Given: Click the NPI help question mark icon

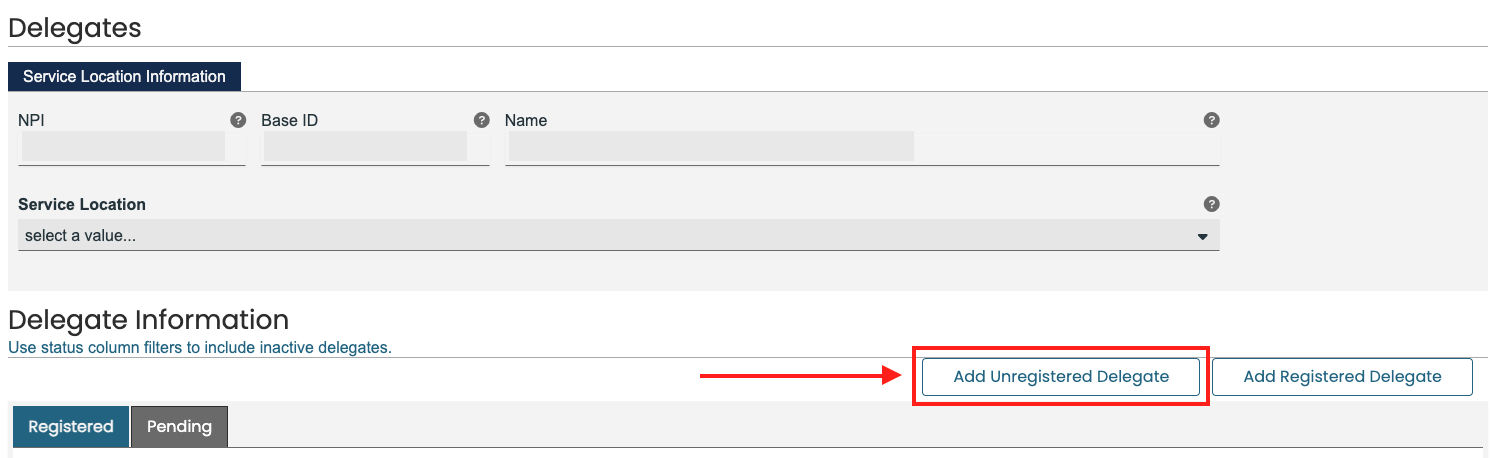Looking at the screenshot, I should pos(238,120).
